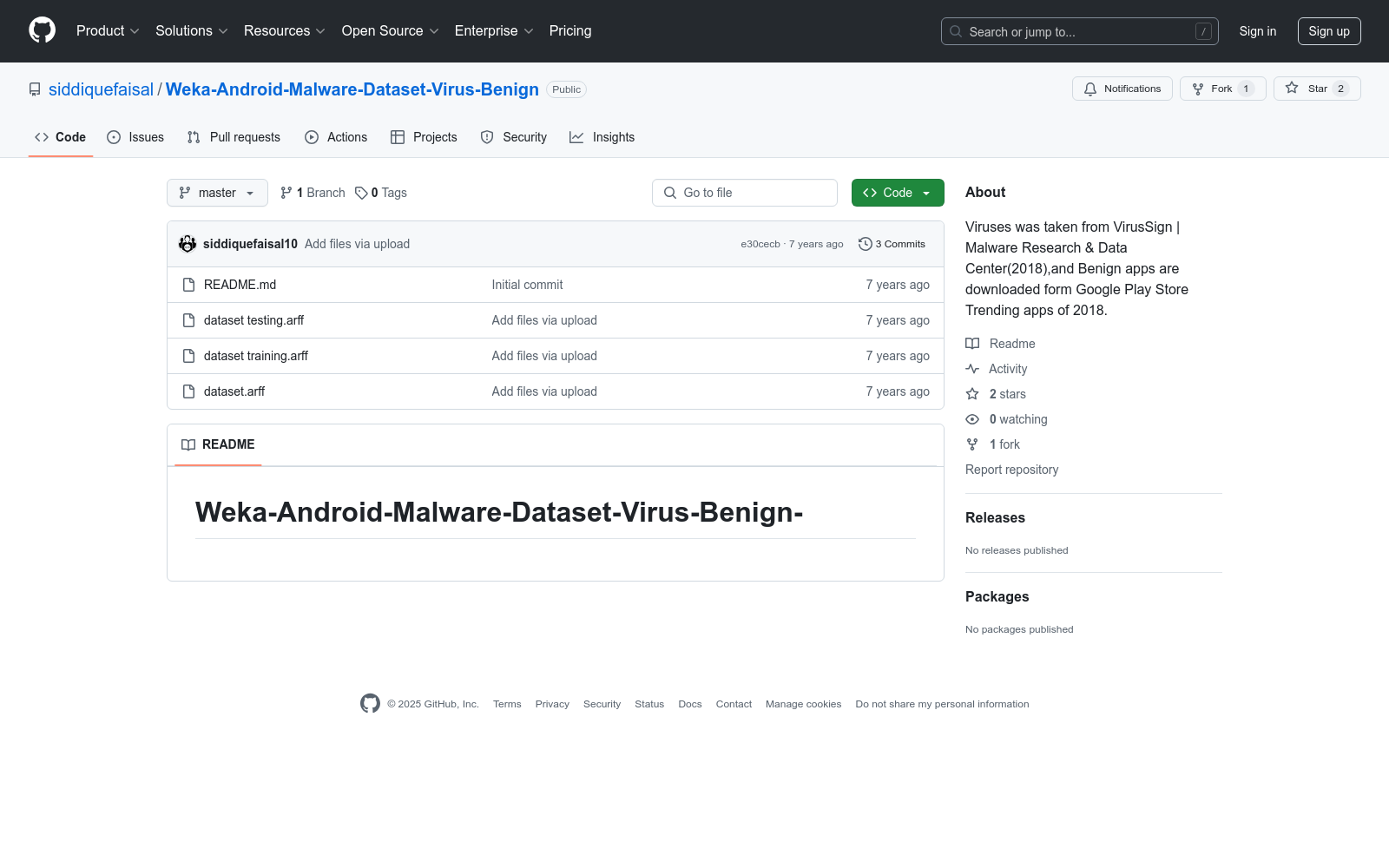This screenshot has width=1389, height=868.
Task: Open the Pricing page
Action: click(x=570, y=31)
